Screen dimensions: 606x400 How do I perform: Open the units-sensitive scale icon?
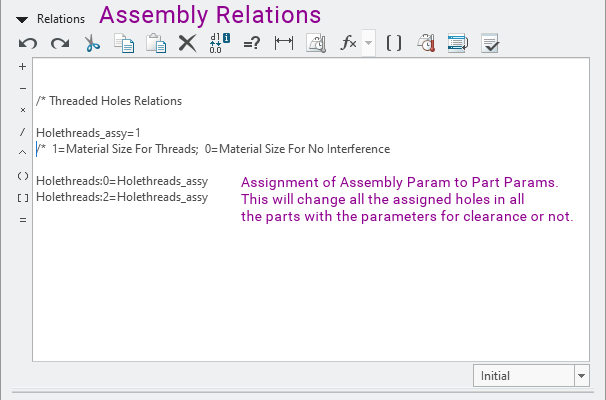pos(316,43)
